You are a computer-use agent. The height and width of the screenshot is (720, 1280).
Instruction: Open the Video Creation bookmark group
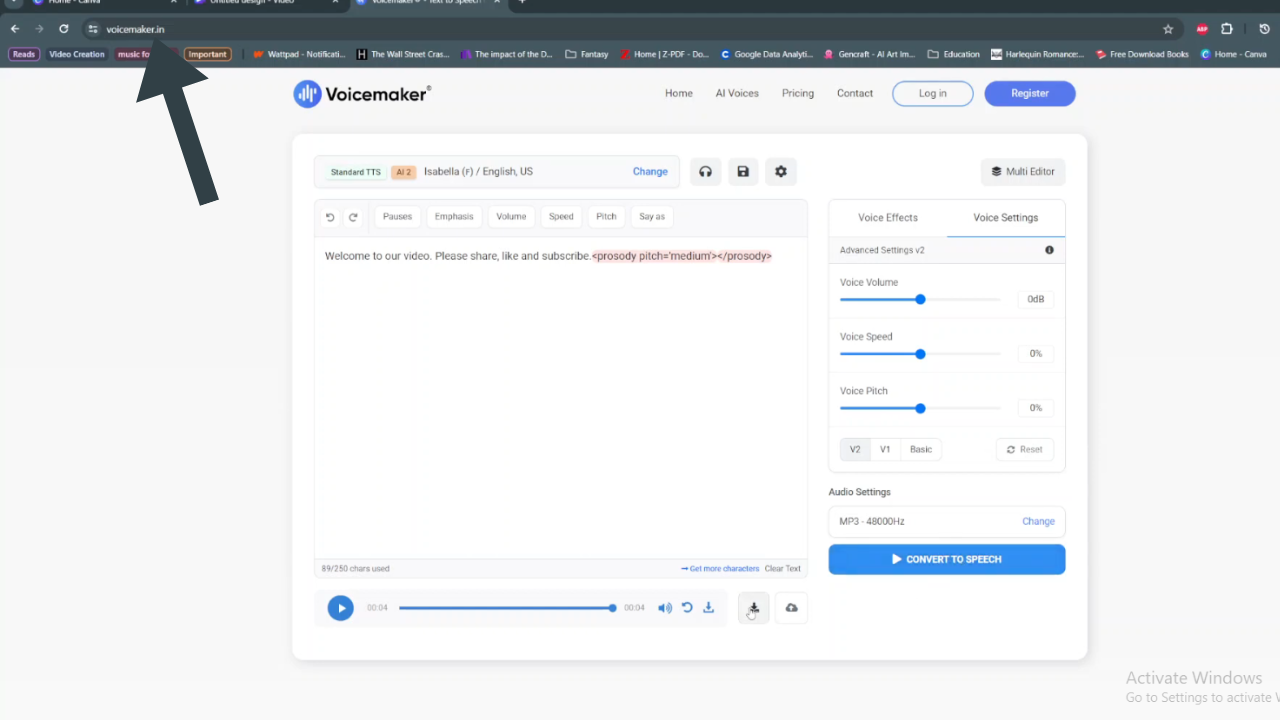coord(77,55)
